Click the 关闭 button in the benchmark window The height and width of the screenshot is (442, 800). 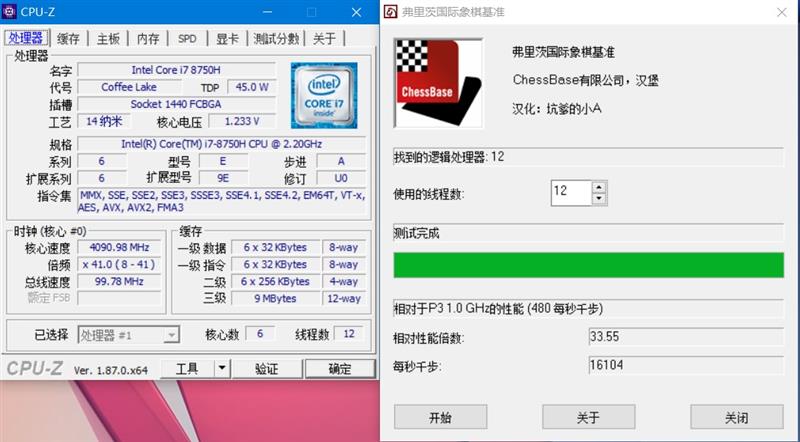(735, 417)
